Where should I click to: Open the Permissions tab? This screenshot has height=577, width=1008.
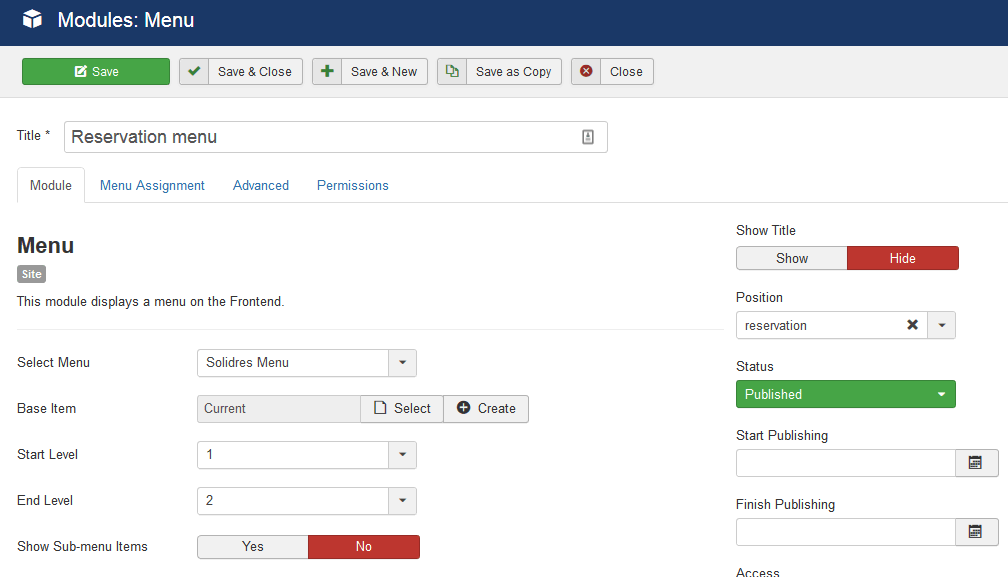(352, 185)
